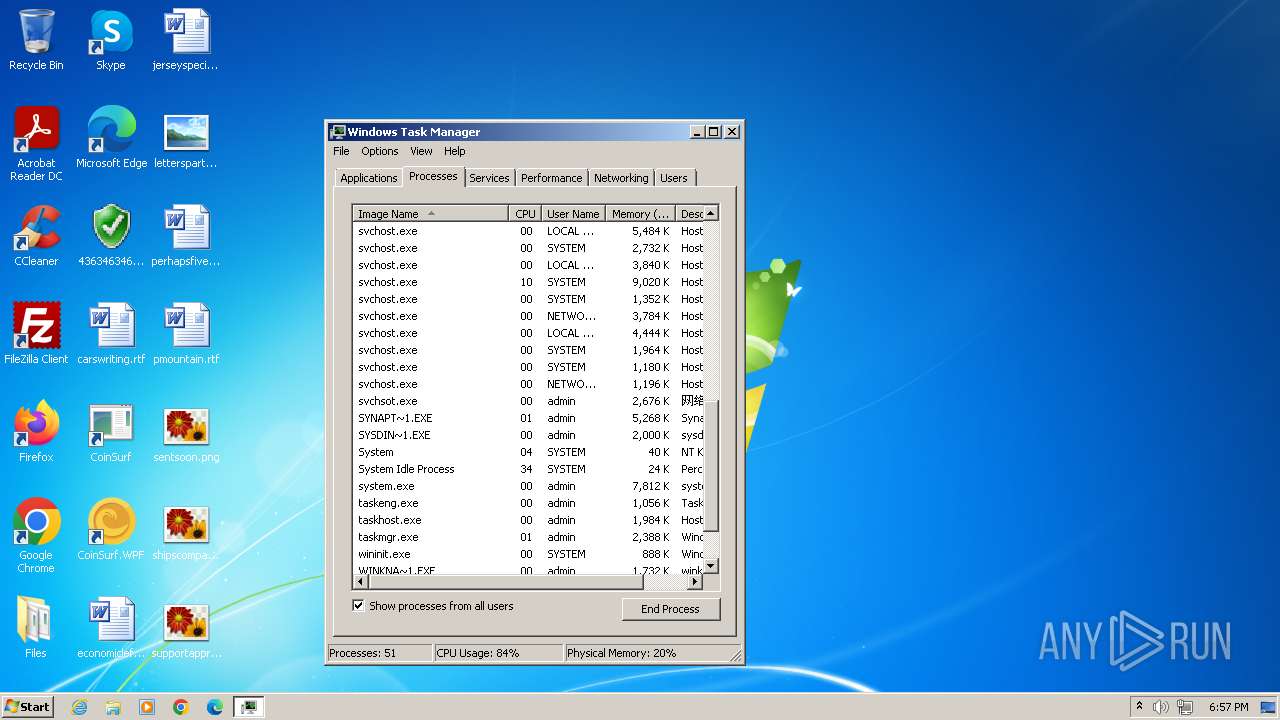Select the SYNAPT~1.EXE process row

529,418
